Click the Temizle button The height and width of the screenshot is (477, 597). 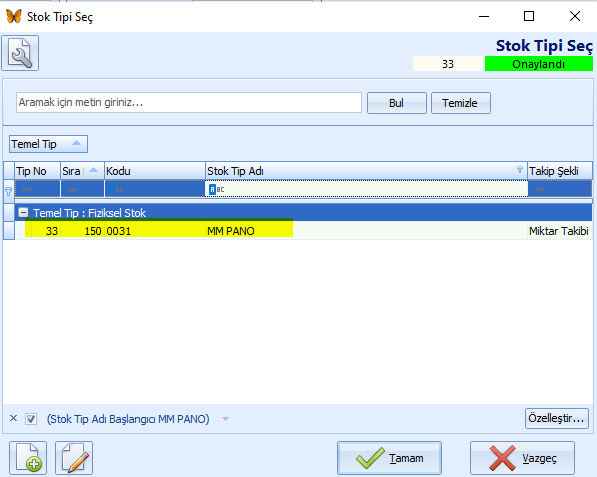tap(461, 103)
